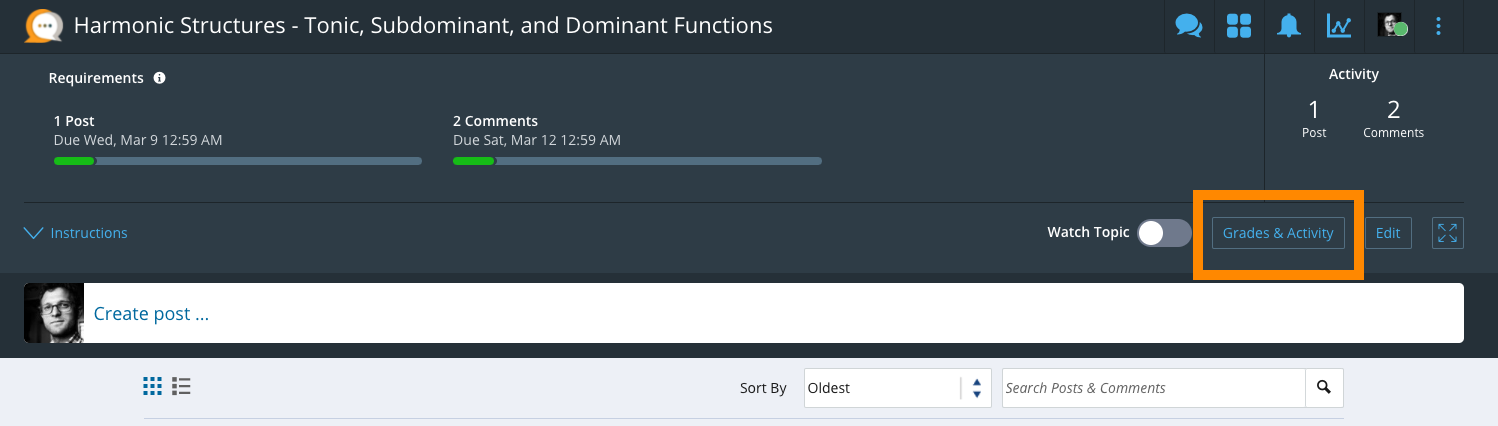This screenshot has width=1498, height=426.
Task: Open the Sort By Oldest dropdown
Action: coord(897,388)
